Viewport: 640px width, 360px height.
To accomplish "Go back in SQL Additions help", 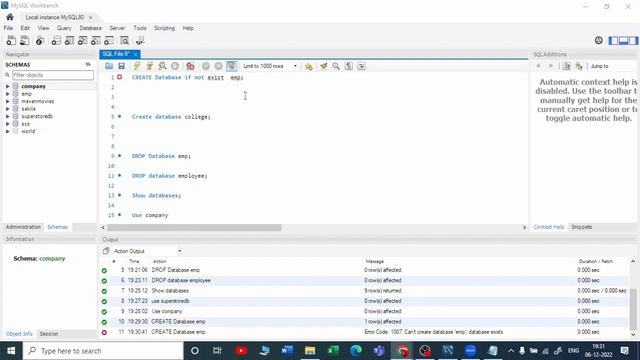I will tap(538, 66).
